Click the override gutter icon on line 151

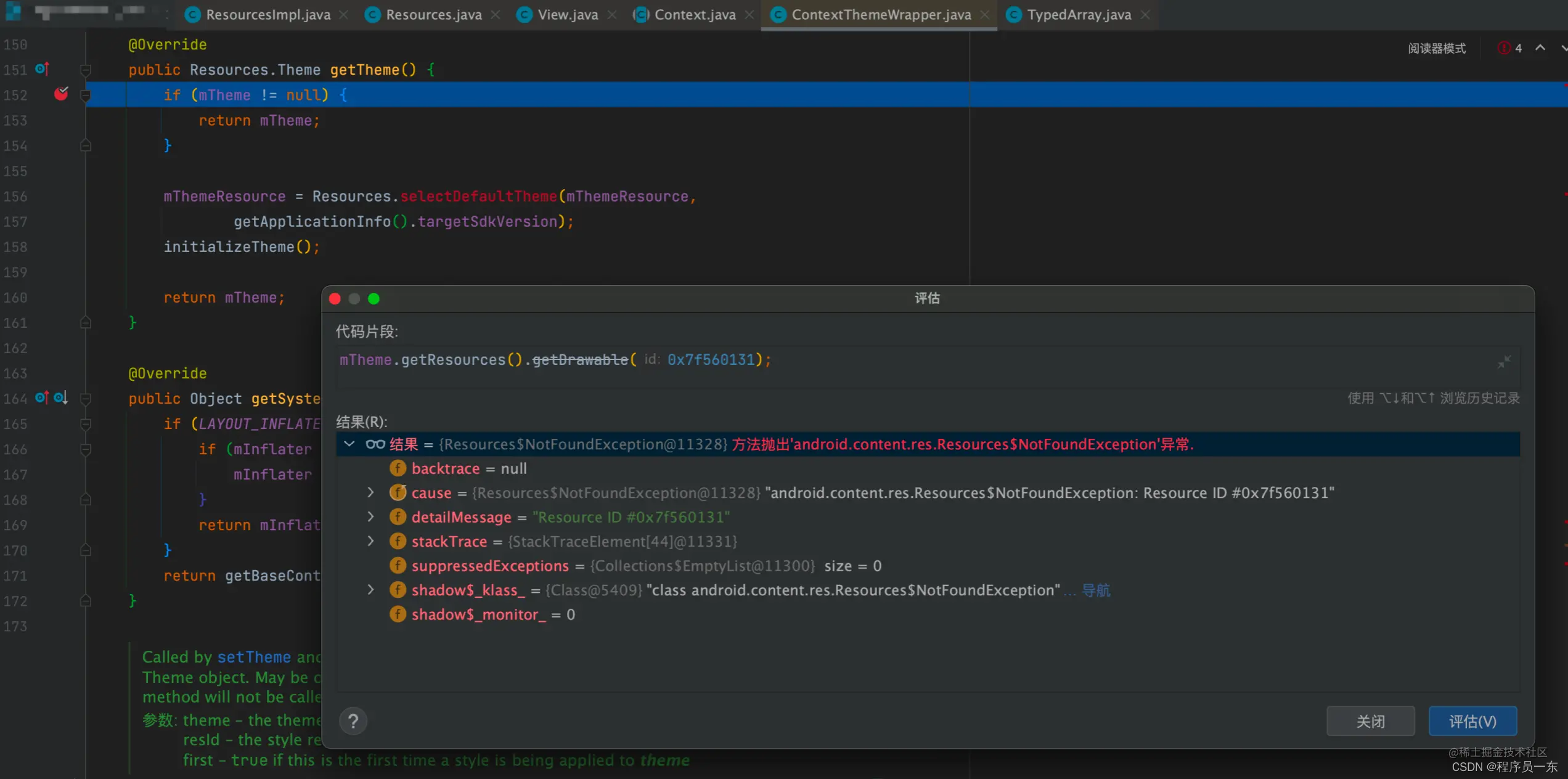[x=42, y=69]
